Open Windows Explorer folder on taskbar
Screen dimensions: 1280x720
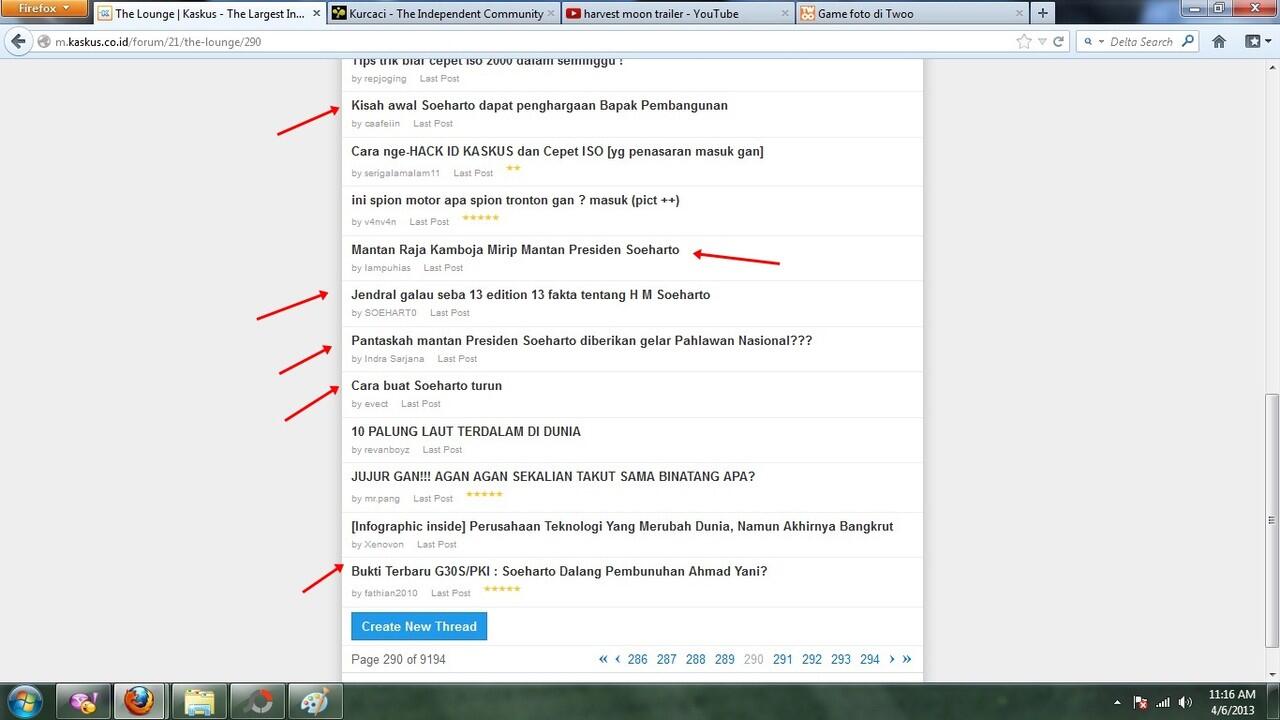click(x=199, y=702)
